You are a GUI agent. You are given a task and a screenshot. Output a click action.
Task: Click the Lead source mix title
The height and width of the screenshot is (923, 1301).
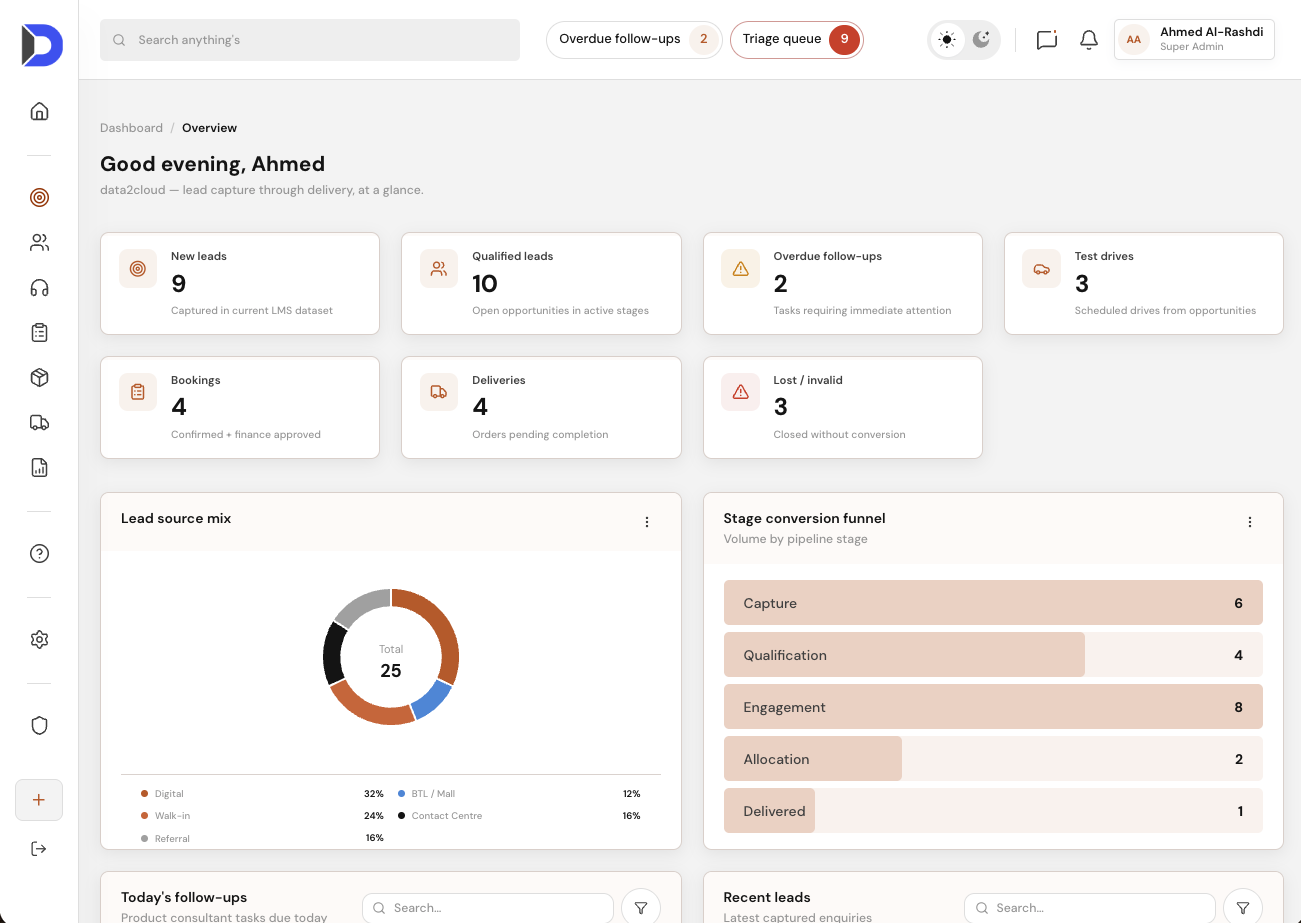176,518
